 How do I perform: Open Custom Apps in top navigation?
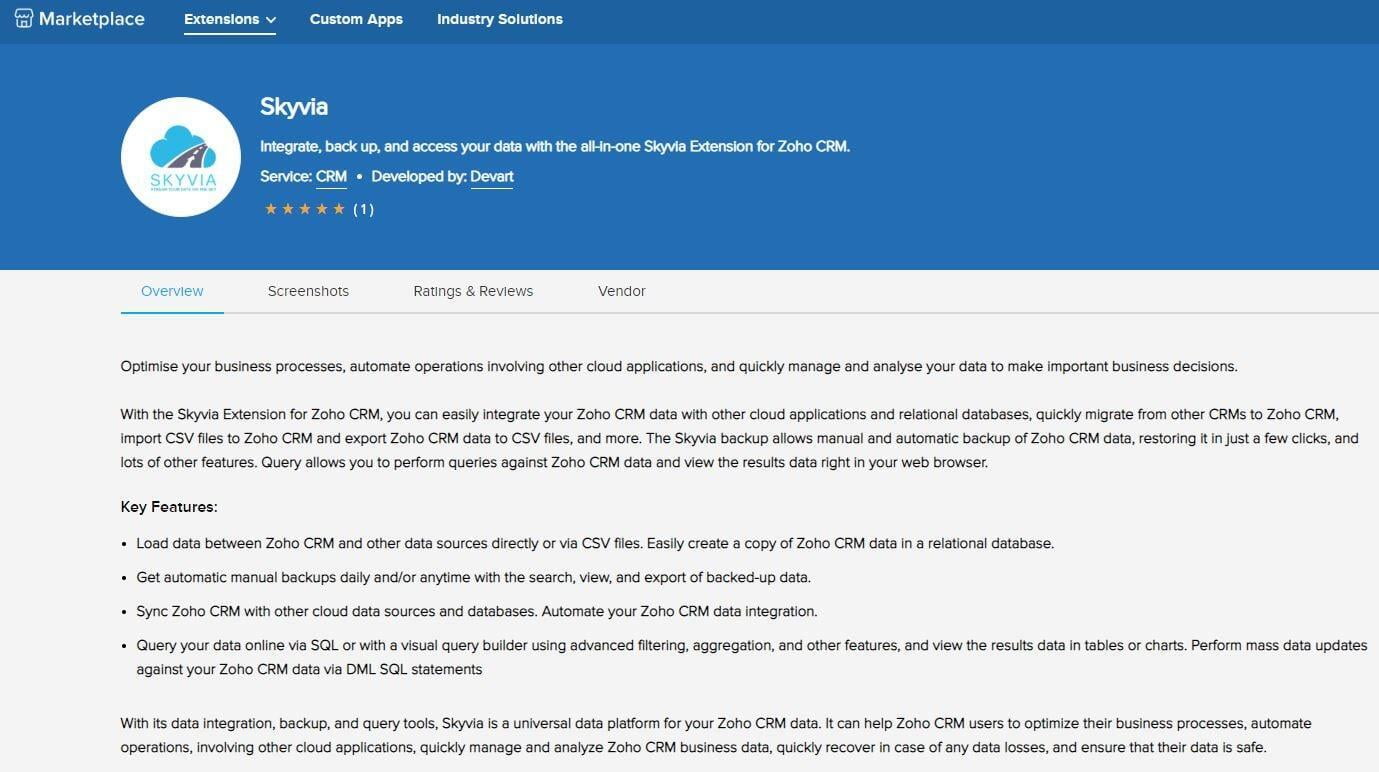point(356,19)
